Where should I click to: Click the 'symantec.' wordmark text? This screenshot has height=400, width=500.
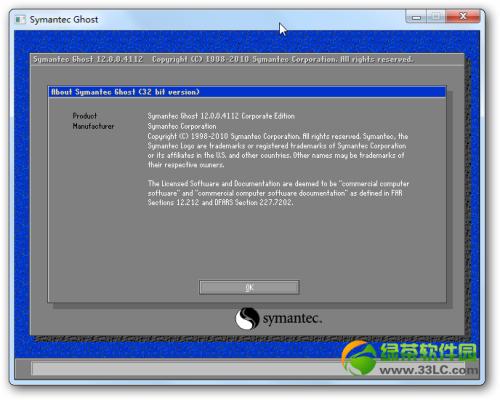(x=292, y=318)
